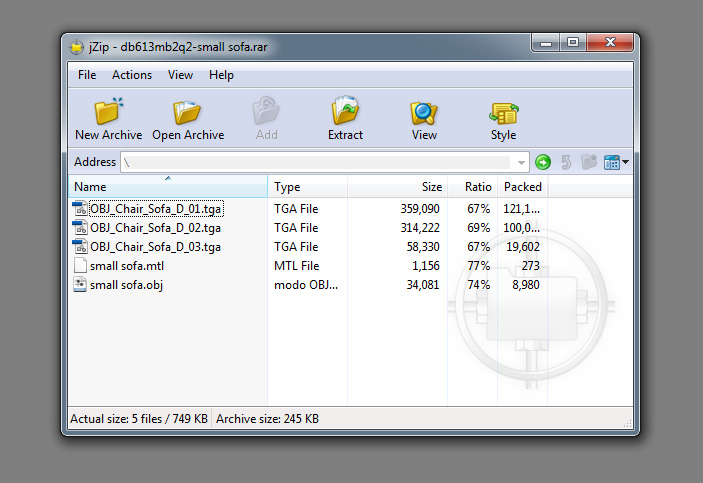Select file OBJ_Chair_Sofa_D_03.tga
Image resolution: width=703 pixels, height=483 pixels.
pyautogui.click(x=156, y=247)
